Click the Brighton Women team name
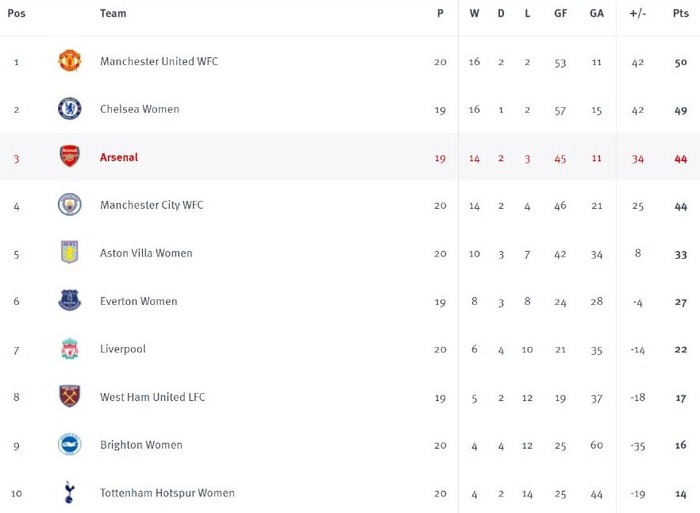 [141, 445]
